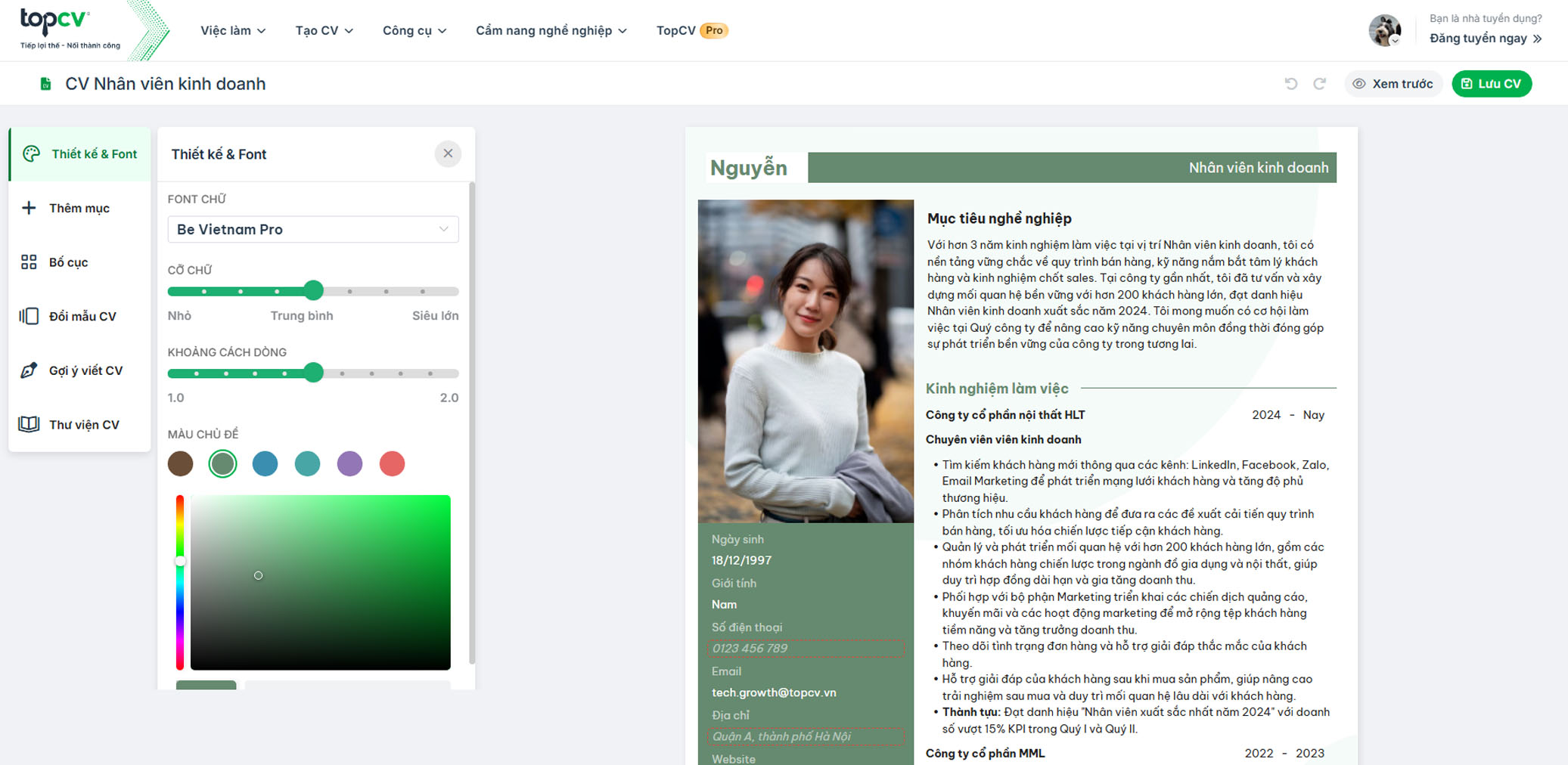Click Công ty cổ phần MML
Viewport: 1568px width, 765px height.
coord(985,754)
